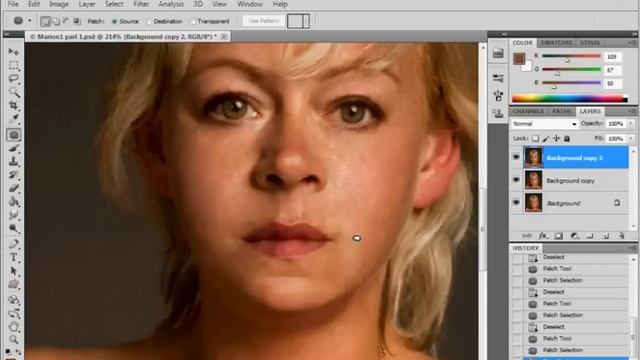Select the Pen tool
This screenshot has width=640, height=360.
[13, 244]
